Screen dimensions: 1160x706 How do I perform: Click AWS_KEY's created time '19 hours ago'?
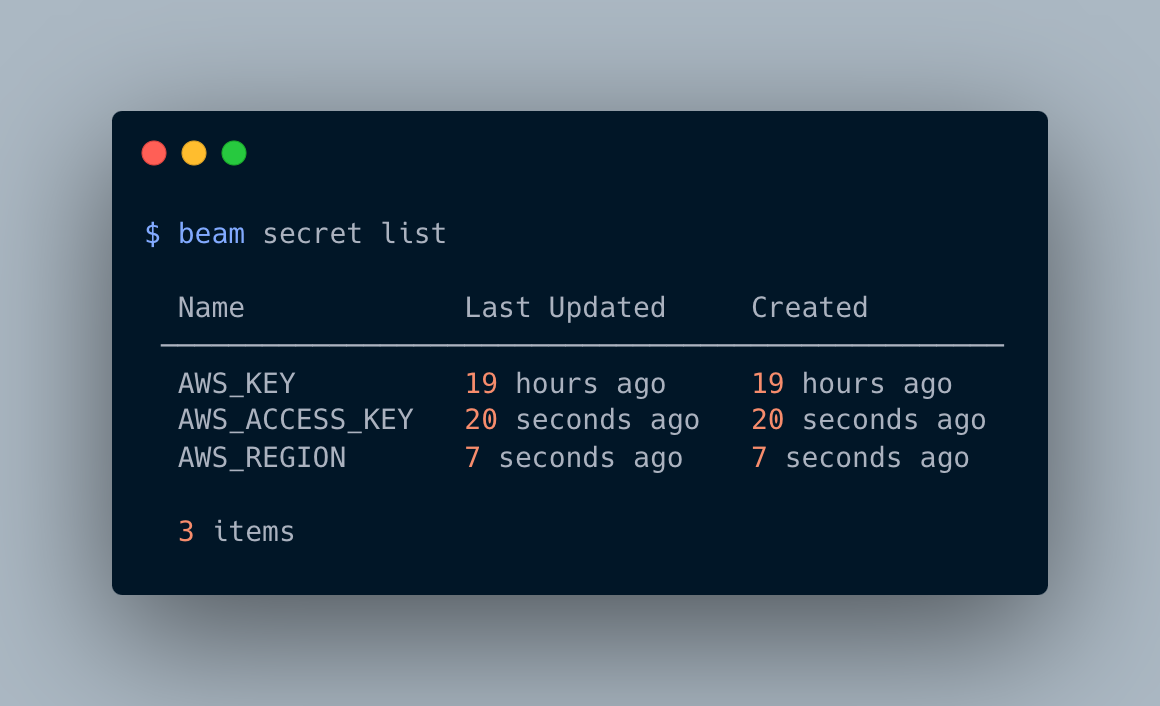coord(852,384)
